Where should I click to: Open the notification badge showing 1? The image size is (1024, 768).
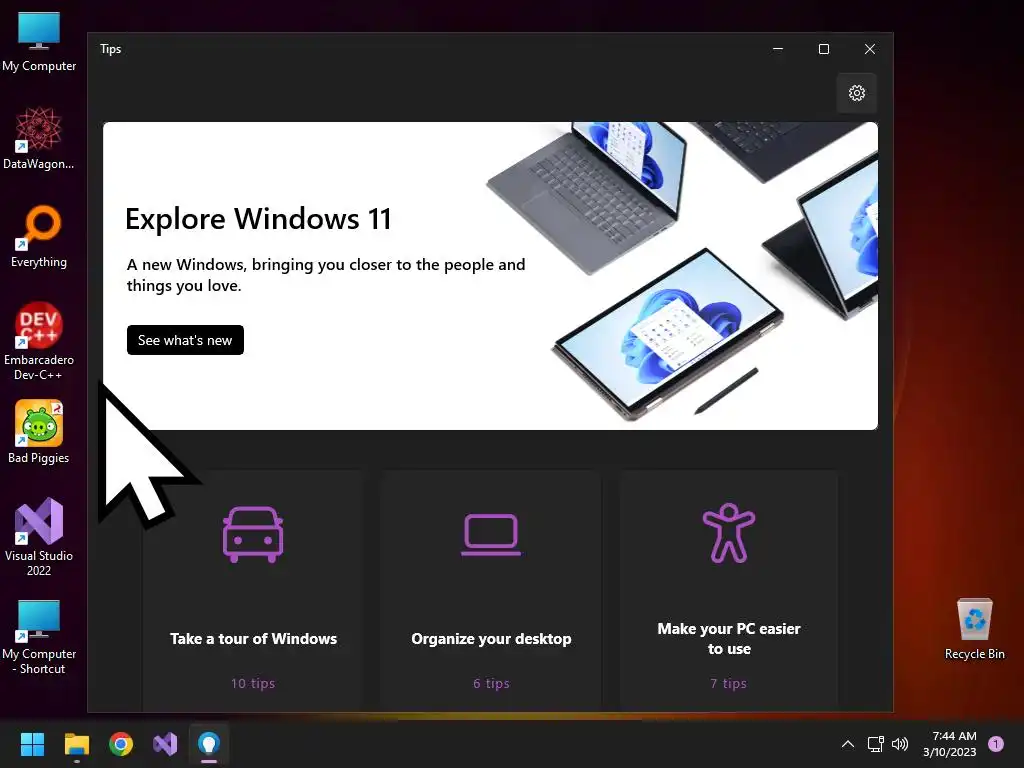(x=996, y=744)
